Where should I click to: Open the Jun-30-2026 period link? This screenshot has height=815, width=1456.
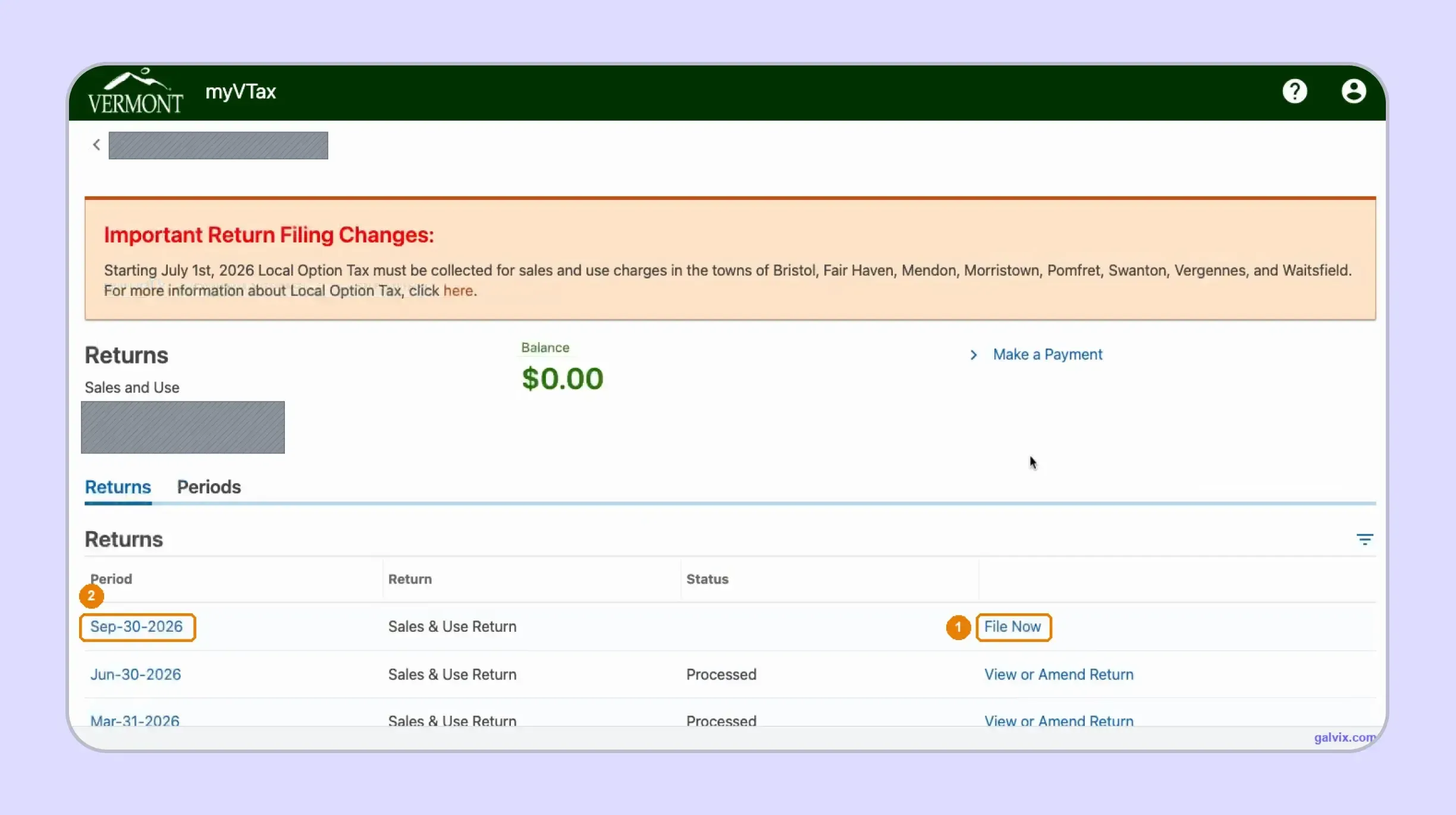pos(136,674)
